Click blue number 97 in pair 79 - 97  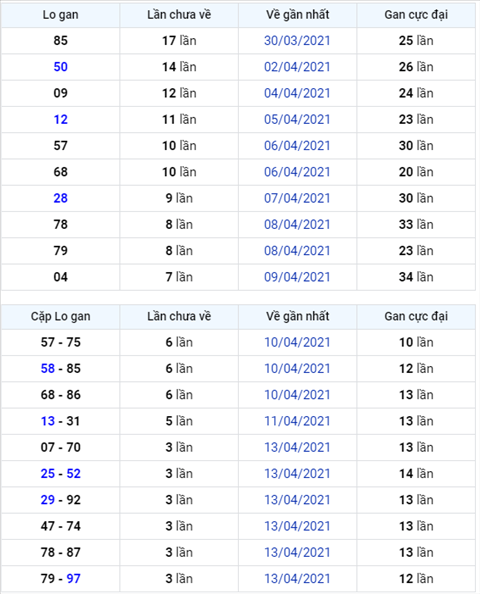pyautogui.click(x=73, y=578)
